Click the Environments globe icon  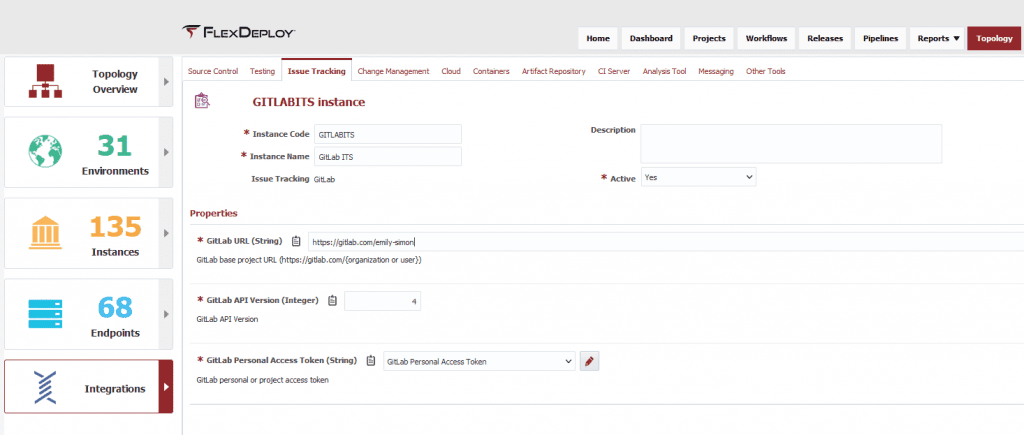[45, 152]
